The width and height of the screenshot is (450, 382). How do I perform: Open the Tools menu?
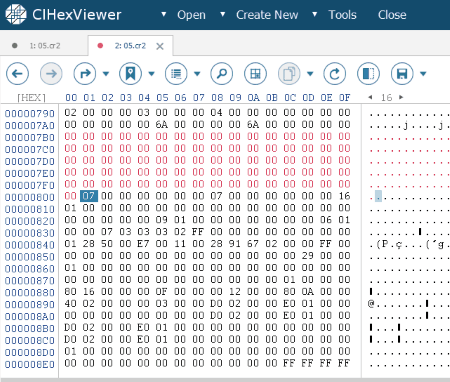pos(342,15)
